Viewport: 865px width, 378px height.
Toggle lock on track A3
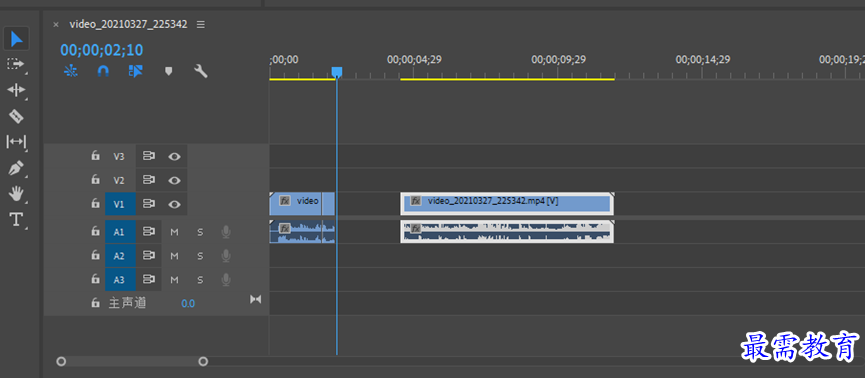95,279
